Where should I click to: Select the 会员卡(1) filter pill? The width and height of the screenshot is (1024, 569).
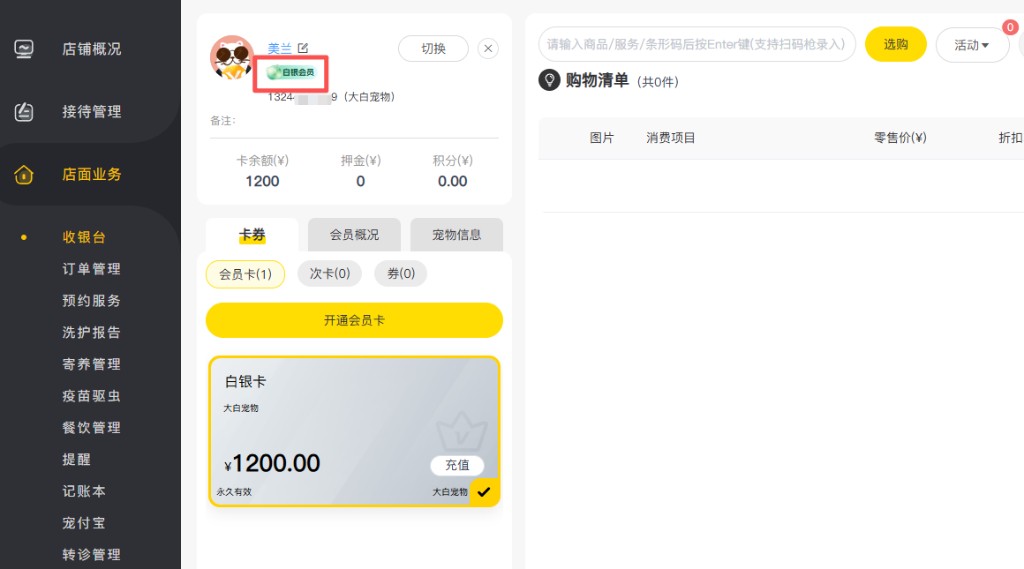point(246,274)
